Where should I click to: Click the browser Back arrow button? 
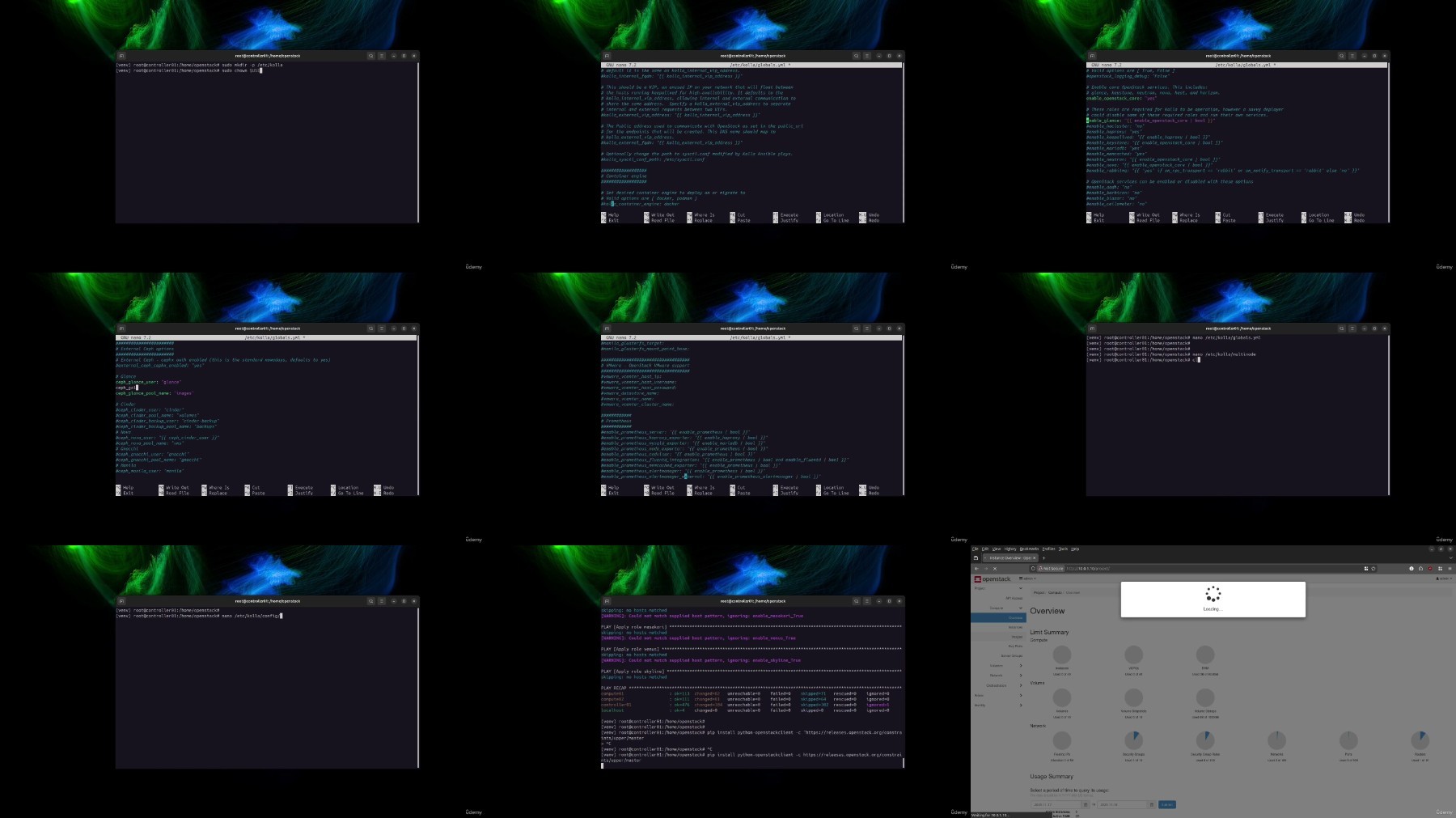tap(977, 569)
